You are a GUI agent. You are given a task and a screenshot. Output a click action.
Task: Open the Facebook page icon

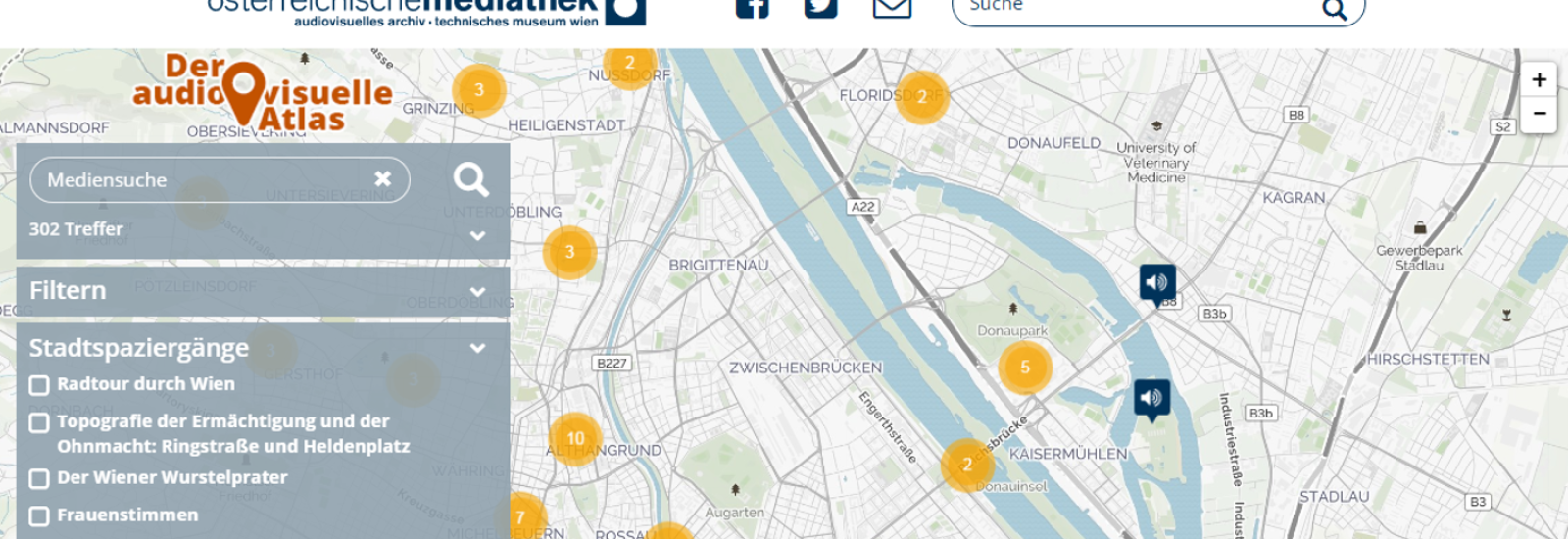(753, 8)
